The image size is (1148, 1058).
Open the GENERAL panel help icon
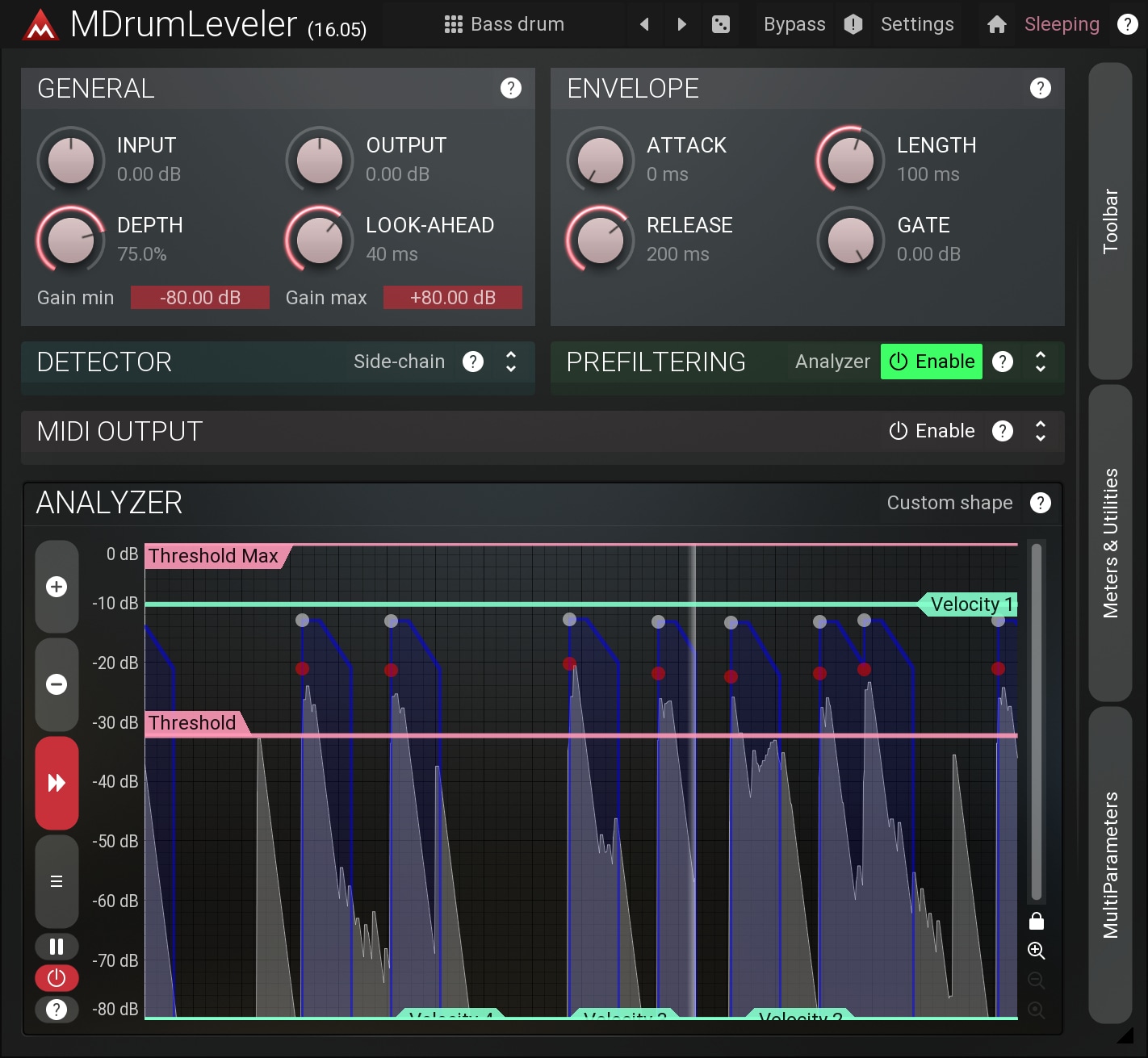[511, 88]
